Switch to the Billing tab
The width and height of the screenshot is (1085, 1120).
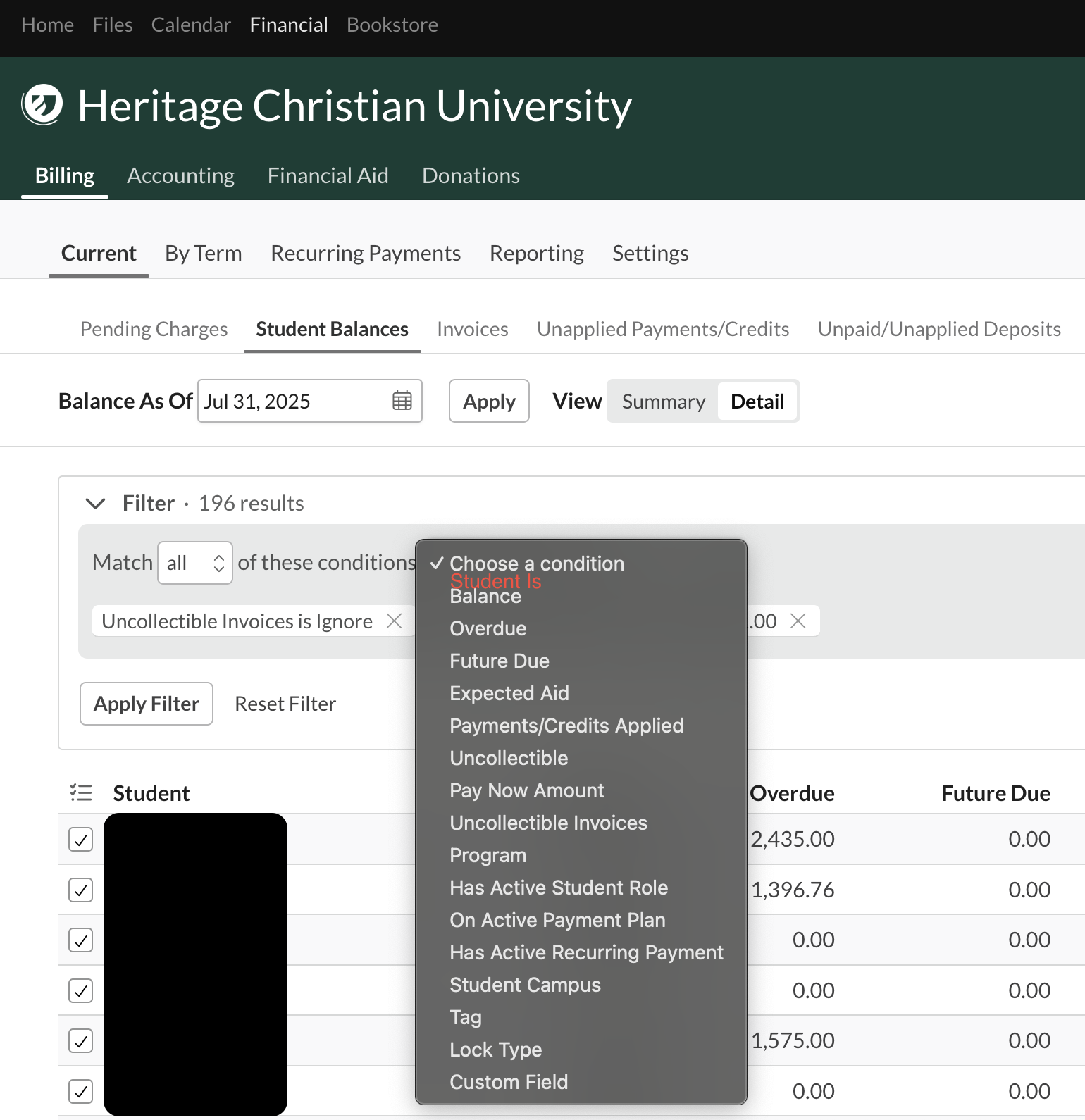point(65,175)
